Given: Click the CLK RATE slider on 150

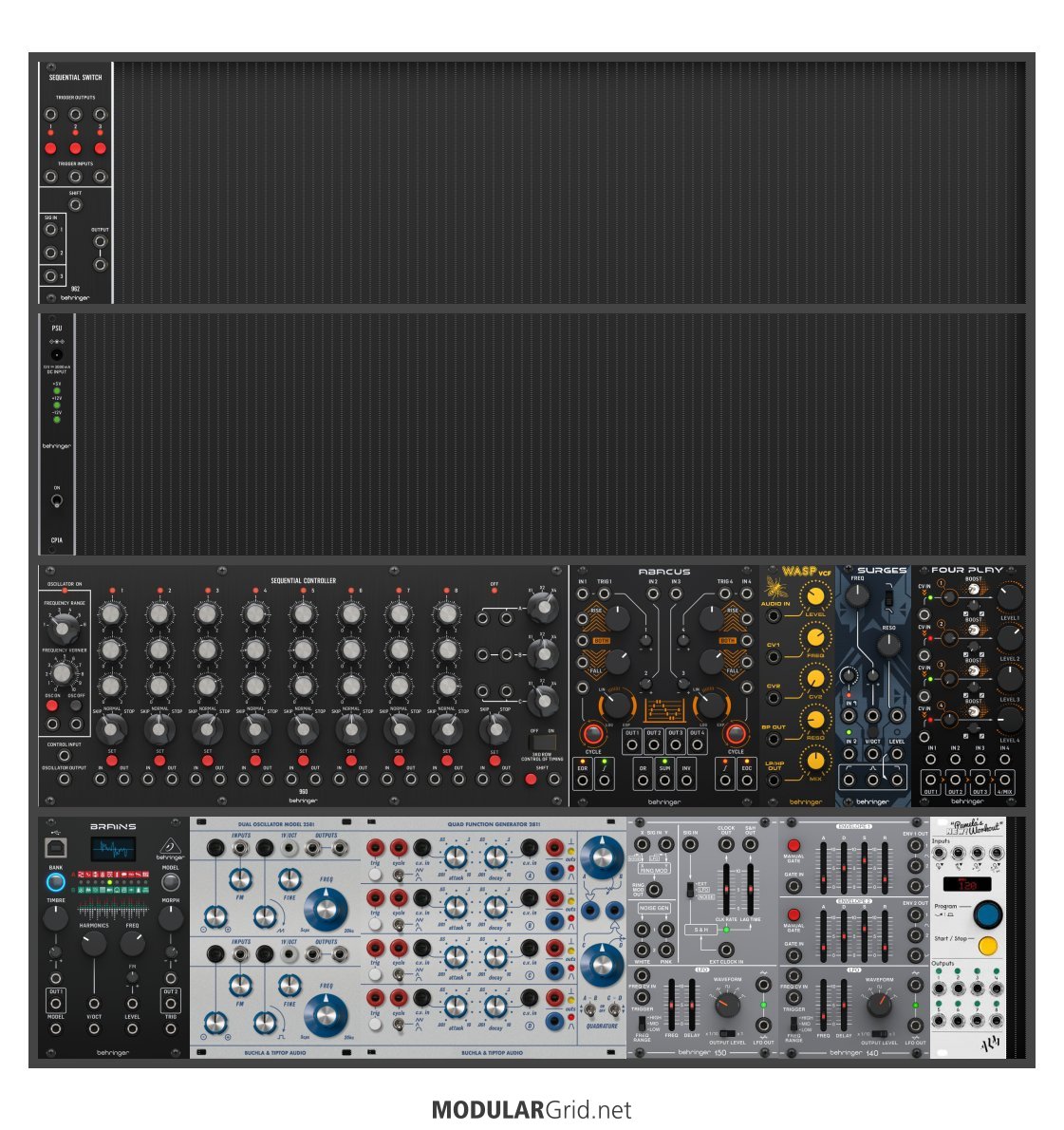Looking at the screenshot, I should (726, 888).
